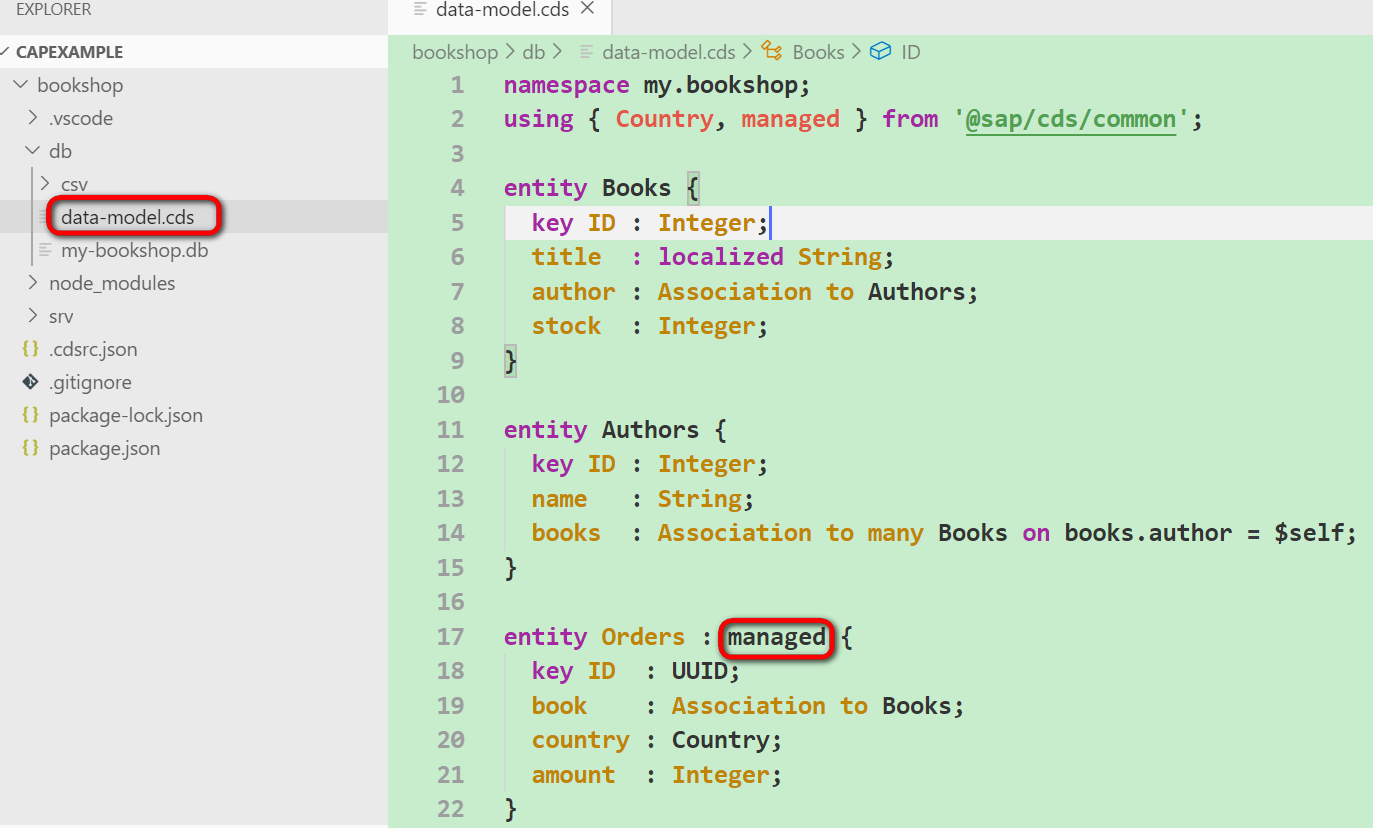Screen dimensions: 1373x828
Task: Click the JSON braces icon beside .cdsrc.json
Action: (x=30, y=349)
